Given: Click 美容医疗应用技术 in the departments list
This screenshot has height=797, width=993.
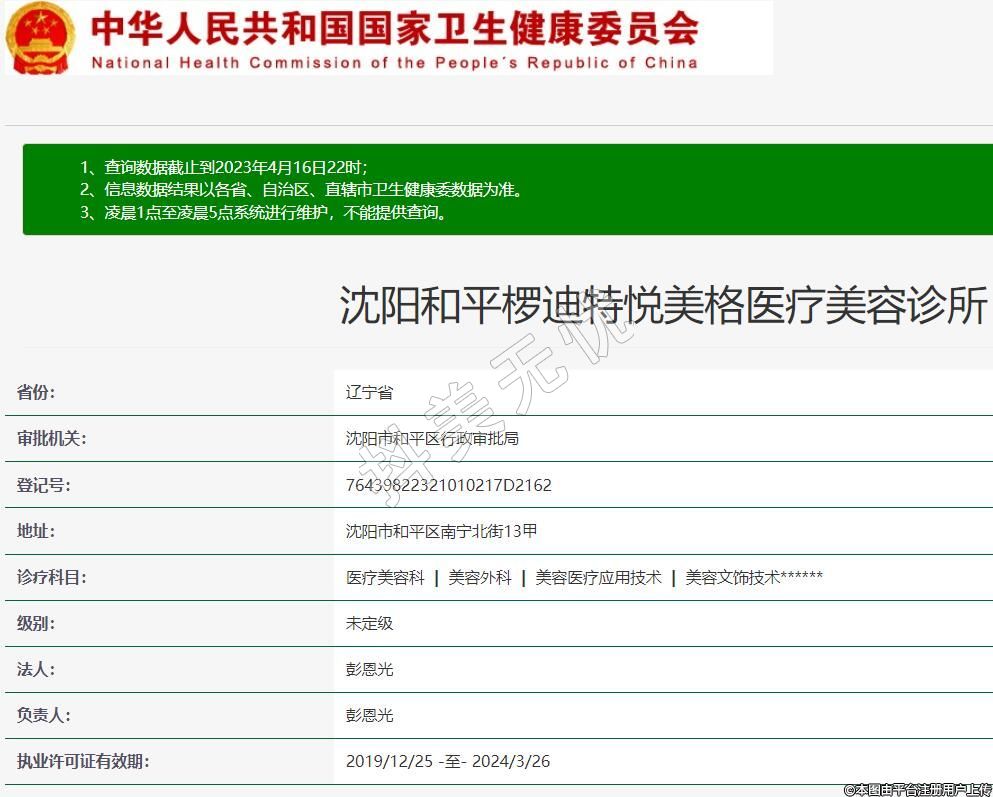Looking at the screenshot, I should tap(598, 577).
